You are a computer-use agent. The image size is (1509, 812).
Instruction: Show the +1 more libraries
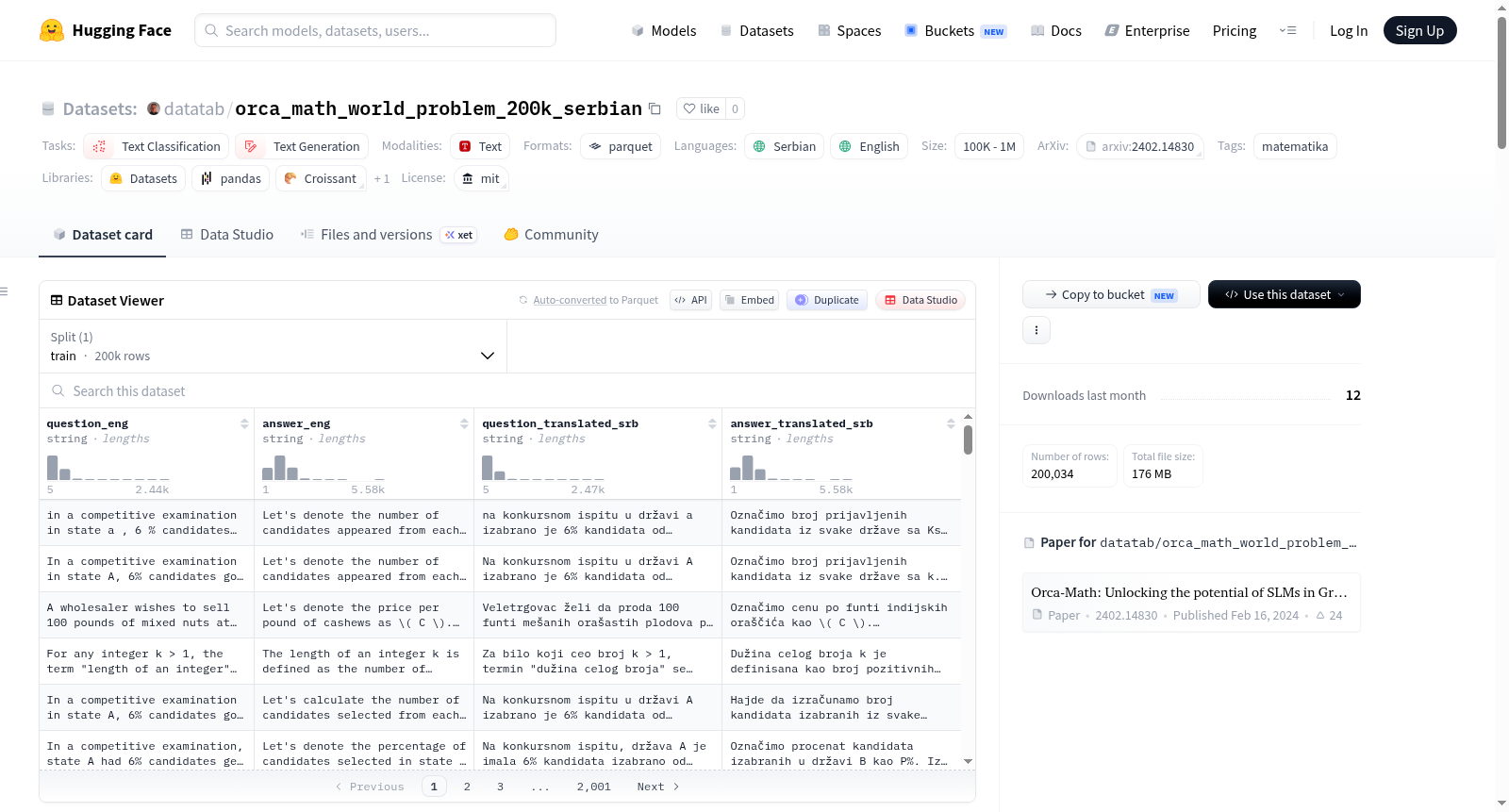(382, 178)
